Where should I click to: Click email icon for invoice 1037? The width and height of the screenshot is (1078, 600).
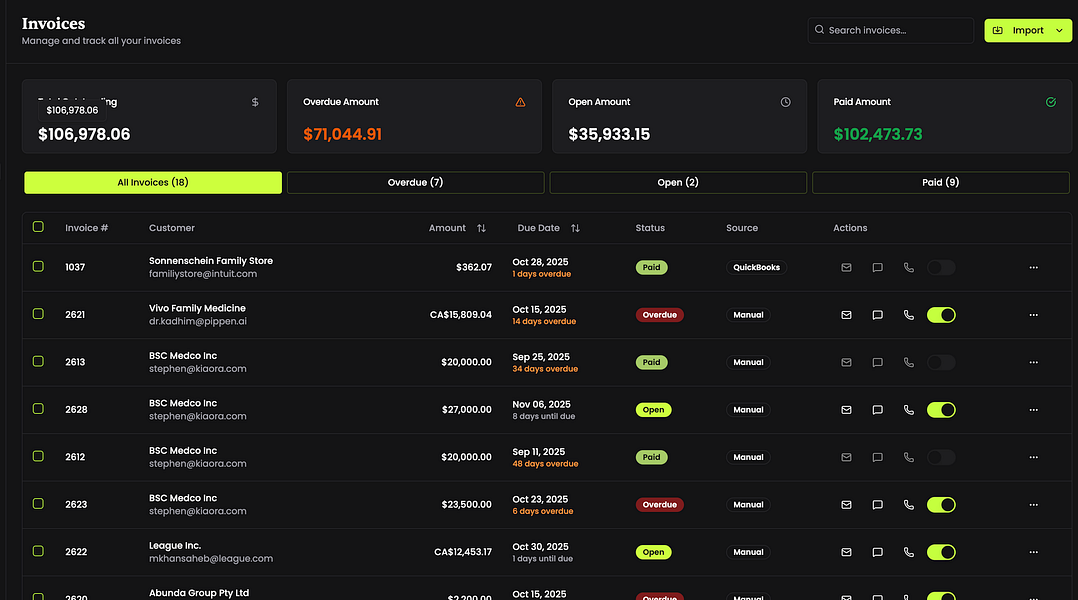pyautogui.click(x=846, y=267)
